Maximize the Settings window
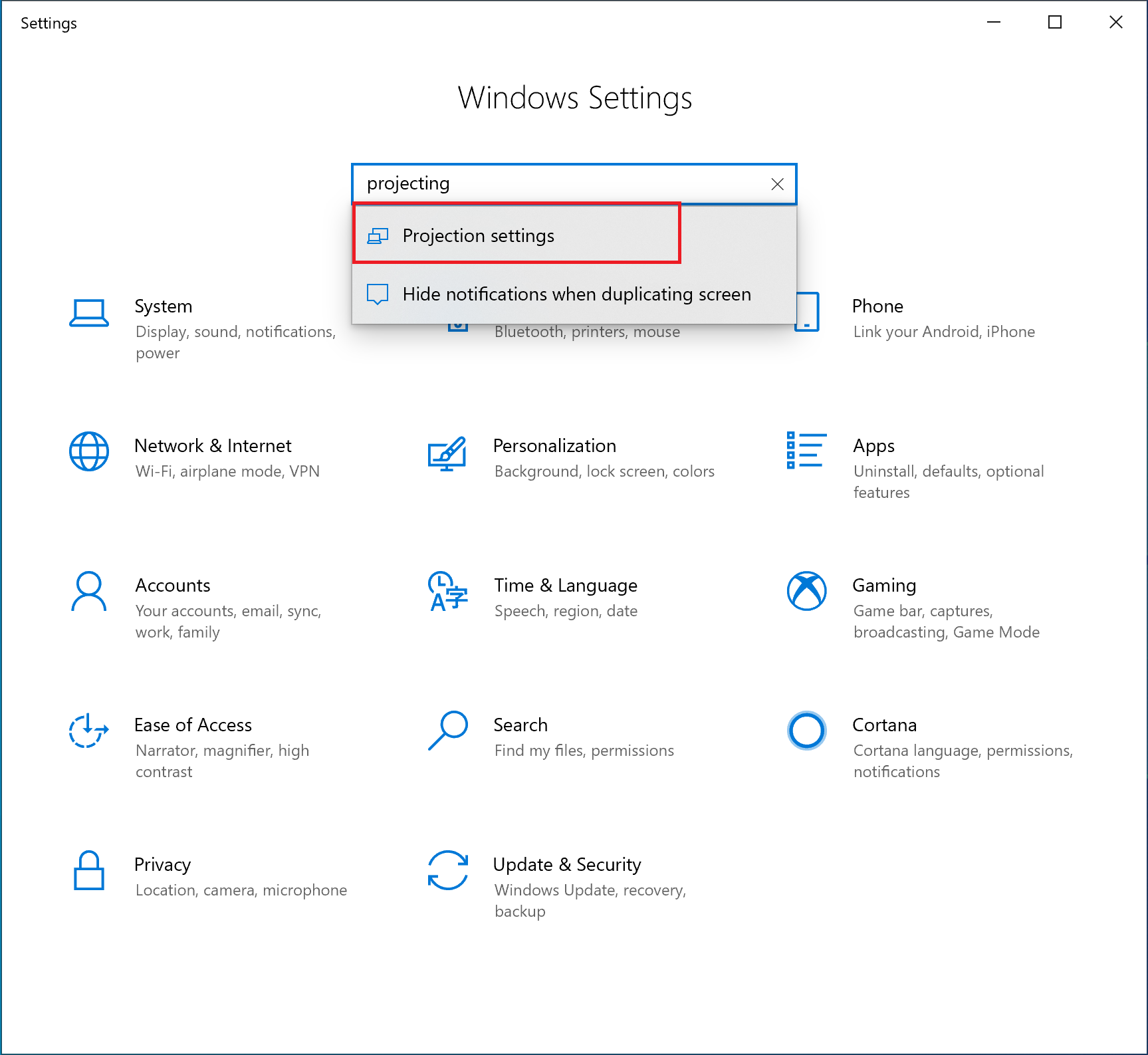This screenshot has height=1055, width=1148. click(1055, 23)
